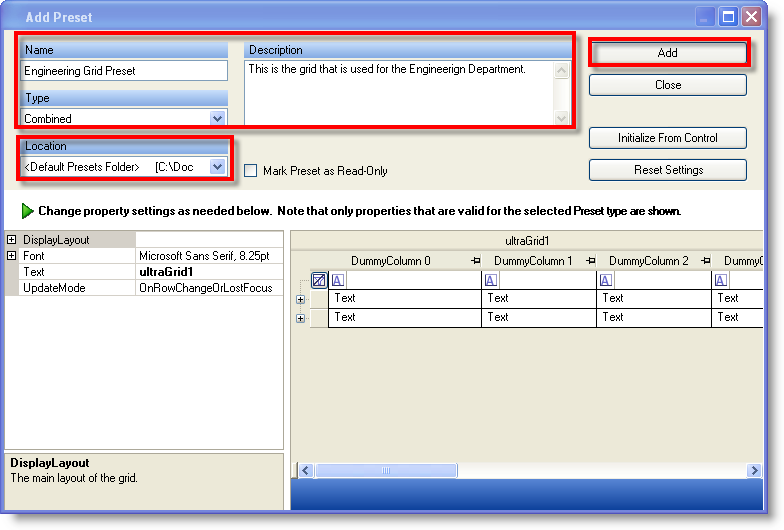Click the Add button
This screenshot has height=530, width=784.
coord(667,53)
